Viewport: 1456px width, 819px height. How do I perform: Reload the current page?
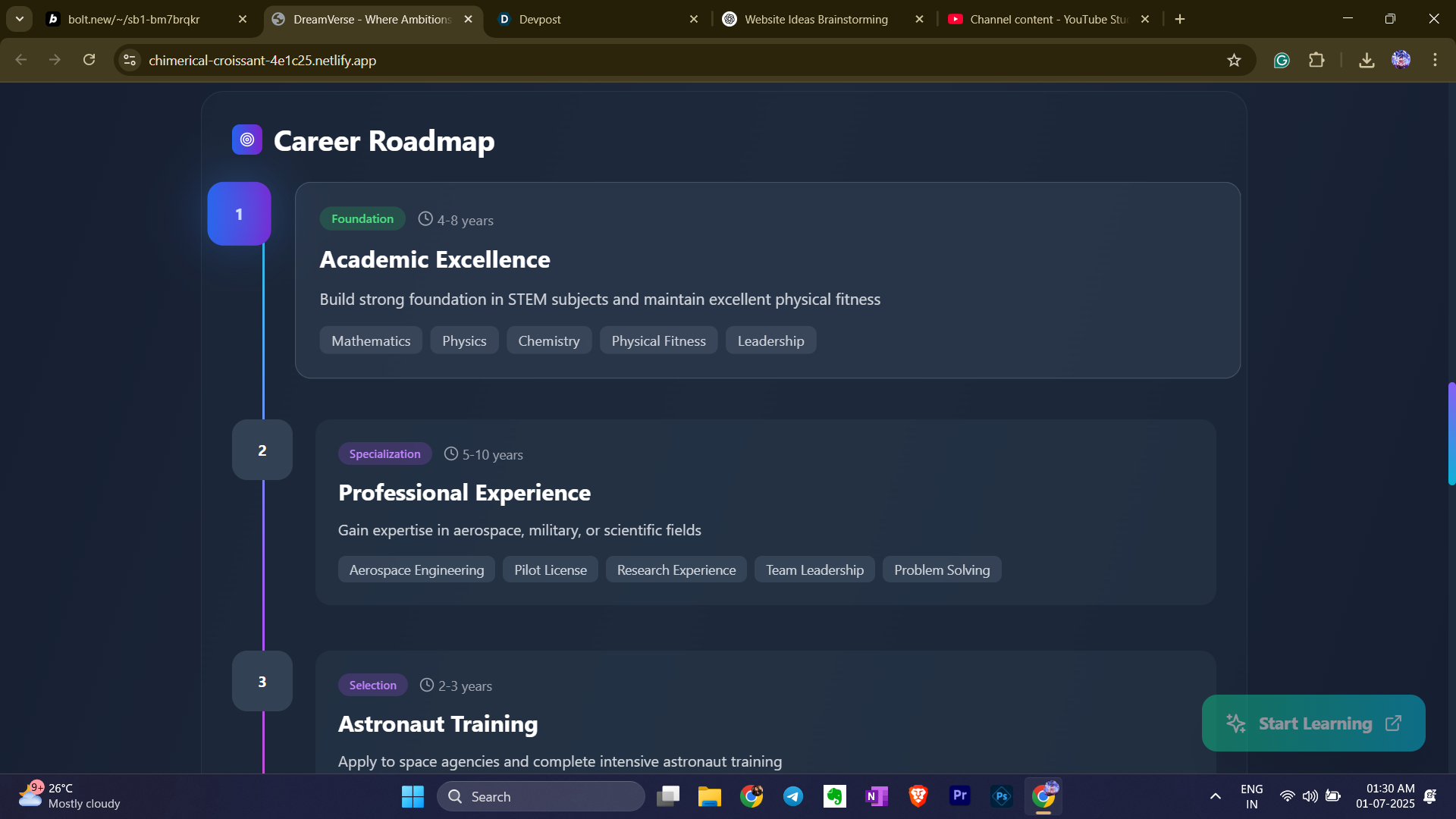pyautogui.click(x=89, y=60)
